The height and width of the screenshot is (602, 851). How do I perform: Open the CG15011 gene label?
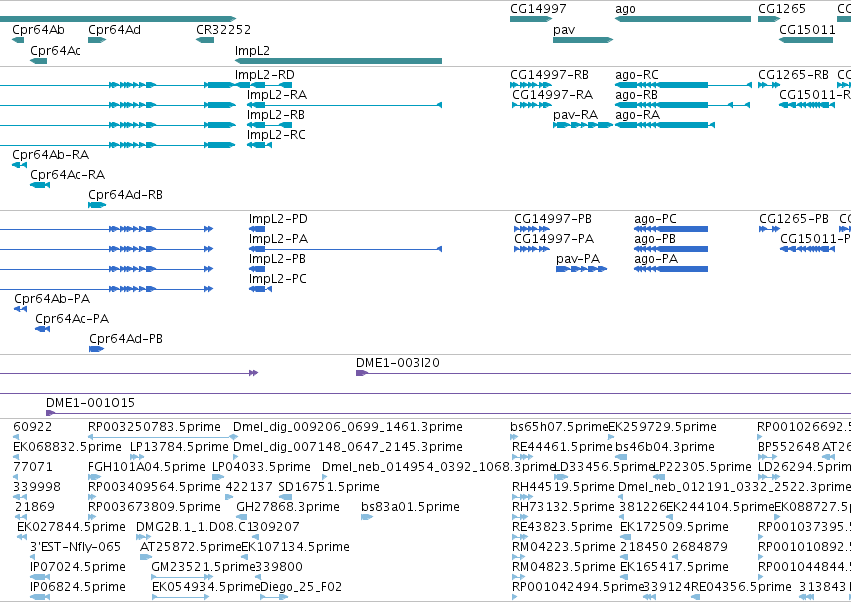click(807, 29)
